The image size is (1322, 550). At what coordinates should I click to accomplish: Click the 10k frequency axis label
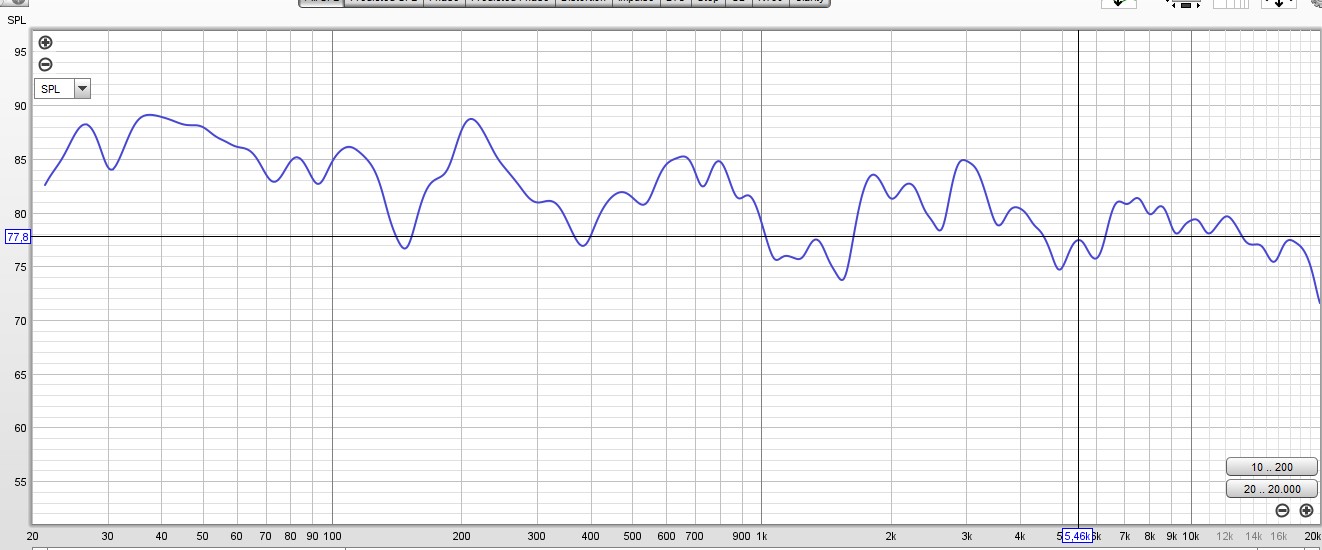pos(1190,536)
